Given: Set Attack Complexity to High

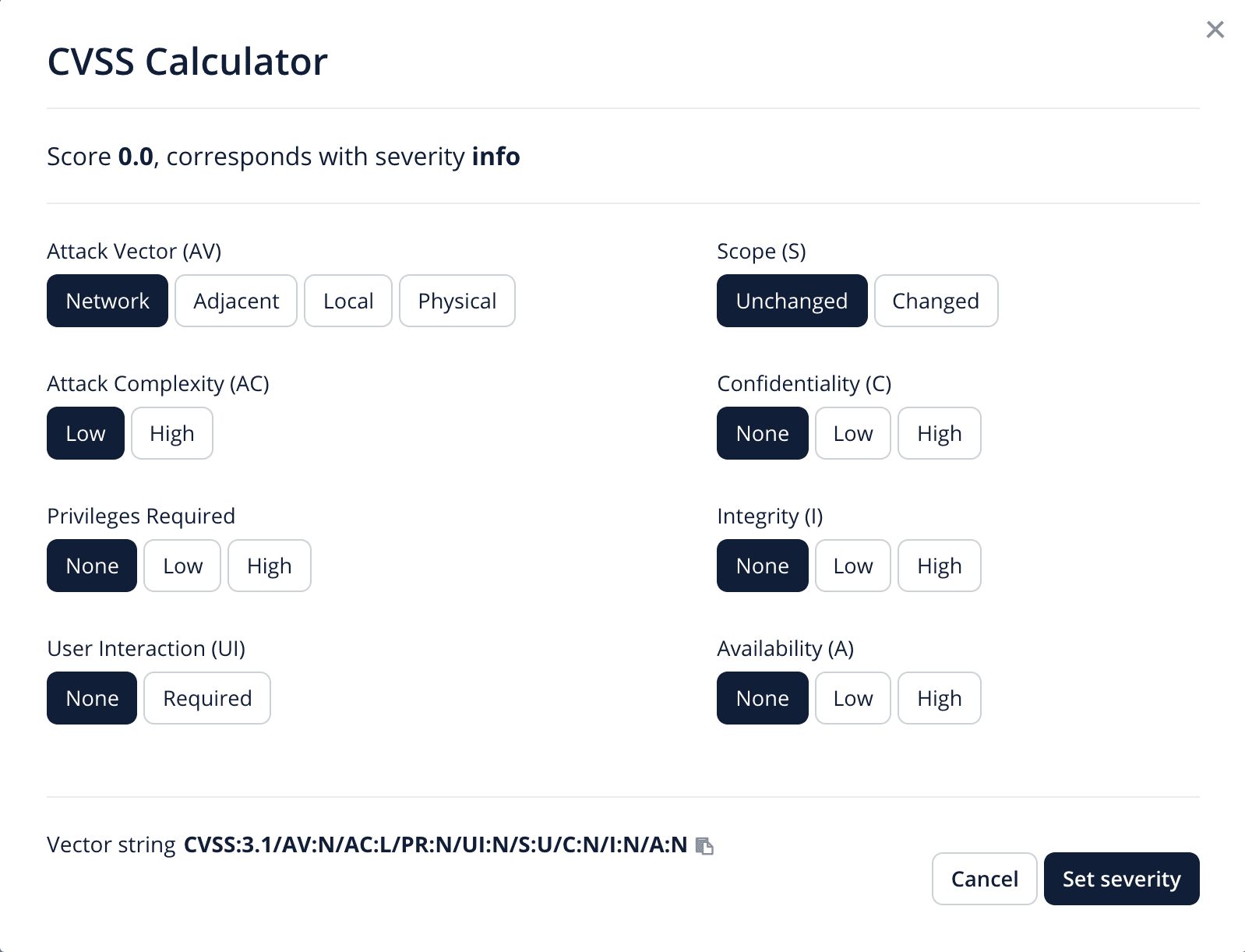Looking at the screenshot, I should 172,434.
